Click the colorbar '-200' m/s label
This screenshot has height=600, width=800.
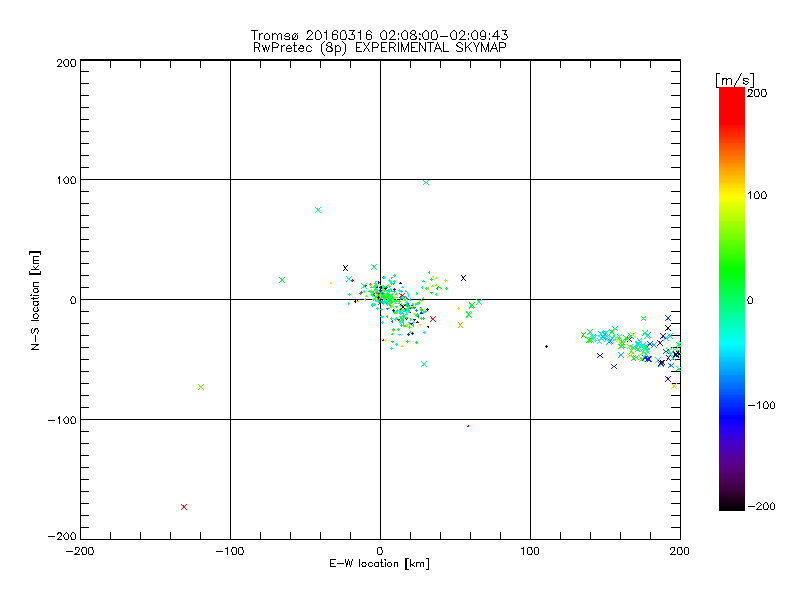point(761,506)
